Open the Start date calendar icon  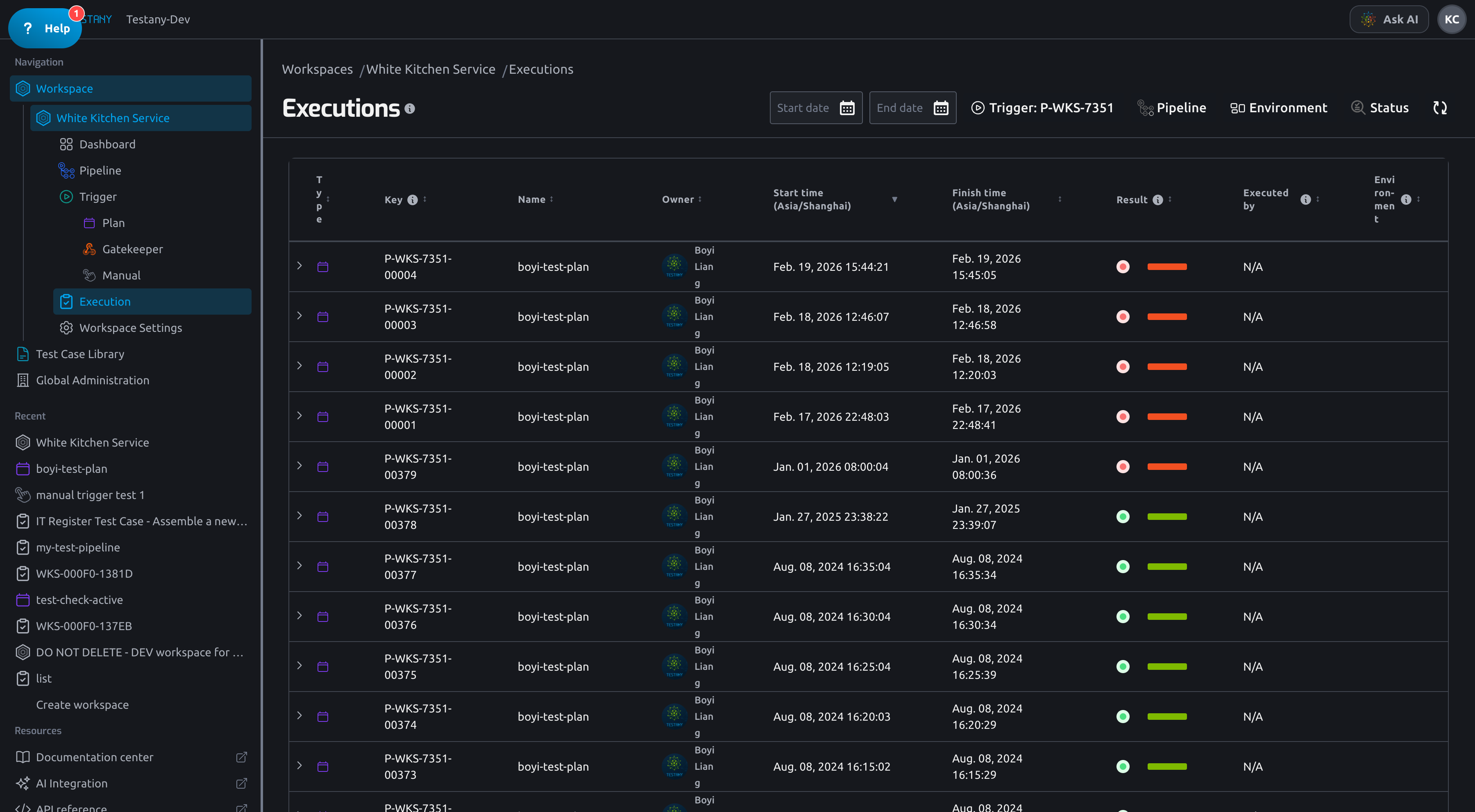click(847, 108)
